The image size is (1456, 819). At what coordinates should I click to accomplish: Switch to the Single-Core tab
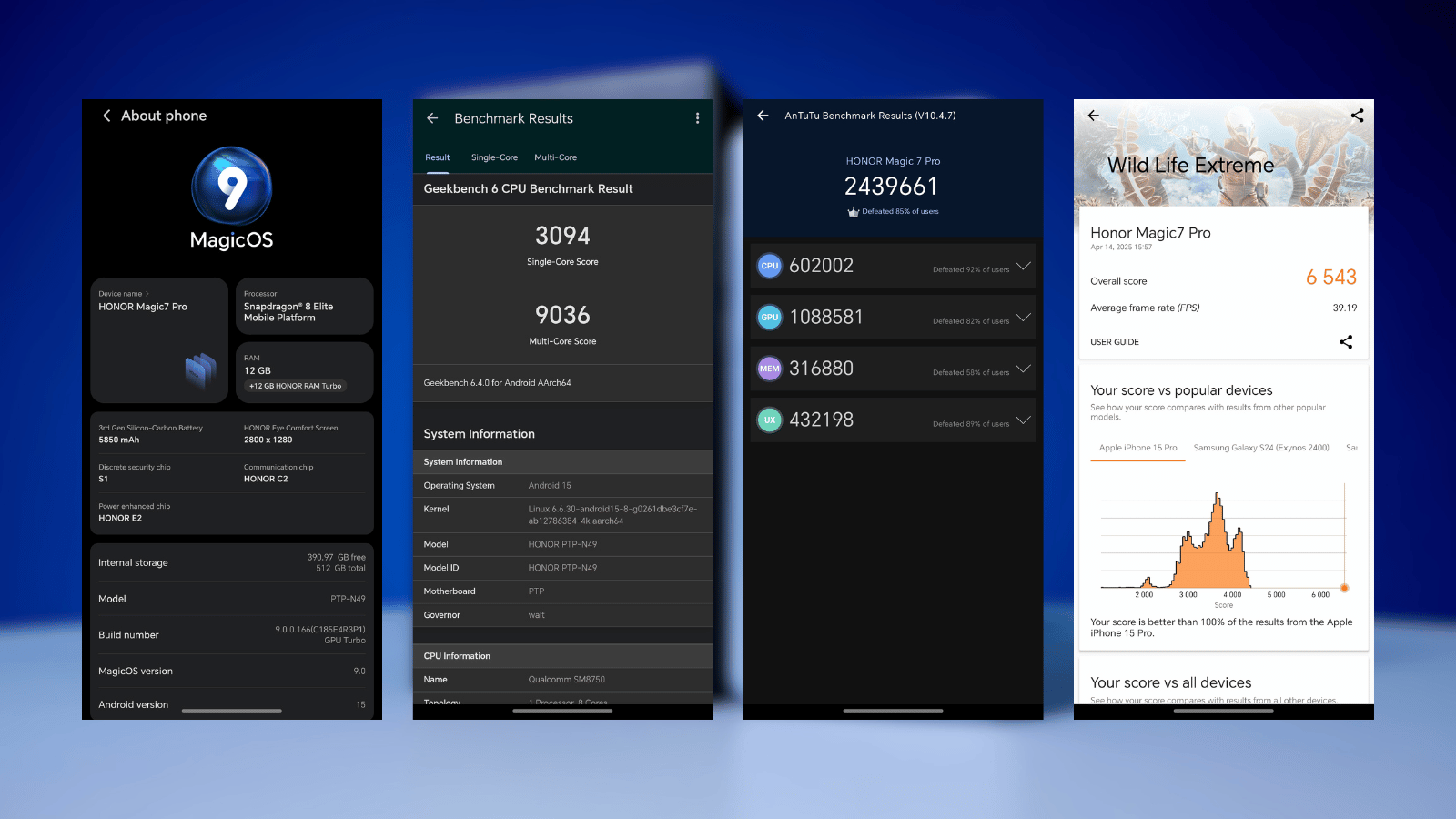494,157
